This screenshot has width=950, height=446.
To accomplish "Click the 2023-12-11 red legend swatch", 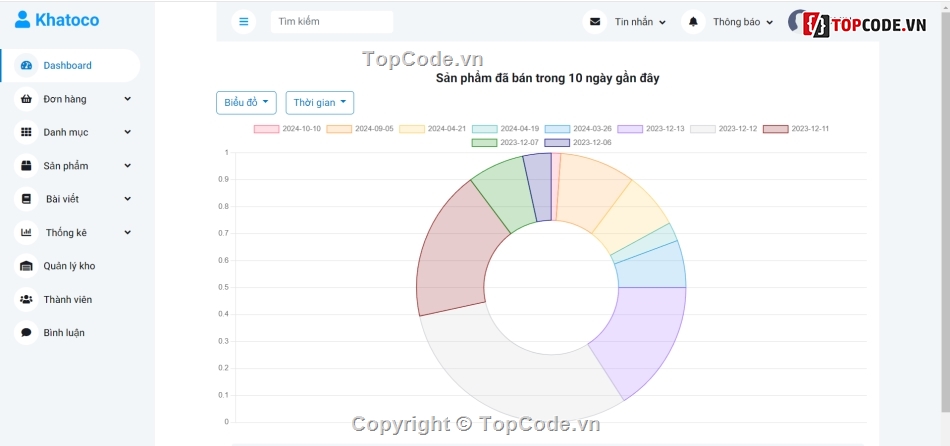I will pos(775,129).
